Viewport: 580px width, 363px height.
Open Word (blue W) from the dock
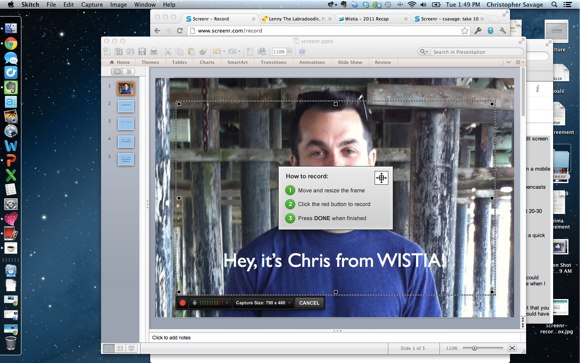tap(11, 146)
